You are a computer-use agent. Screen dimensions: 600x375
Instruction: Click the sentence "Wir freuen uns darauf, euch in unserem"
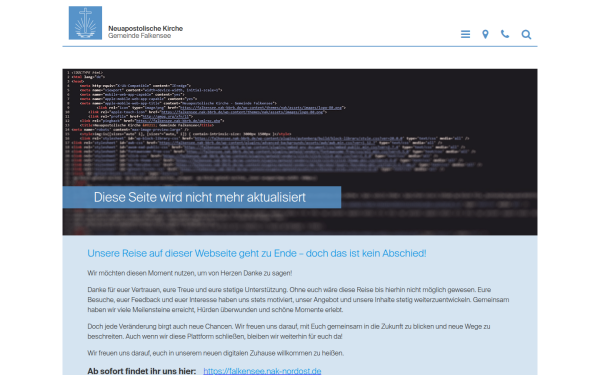coord(215,353)
